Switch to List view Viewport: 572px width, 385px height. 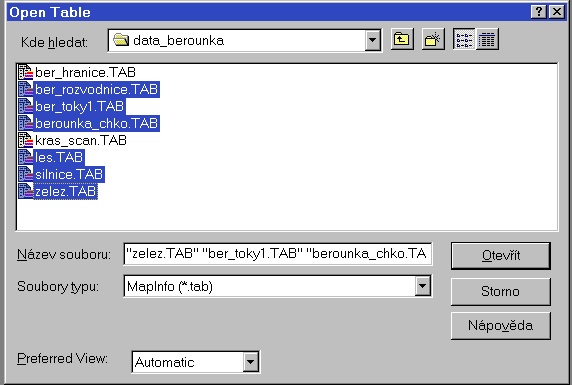click(464, 39)
